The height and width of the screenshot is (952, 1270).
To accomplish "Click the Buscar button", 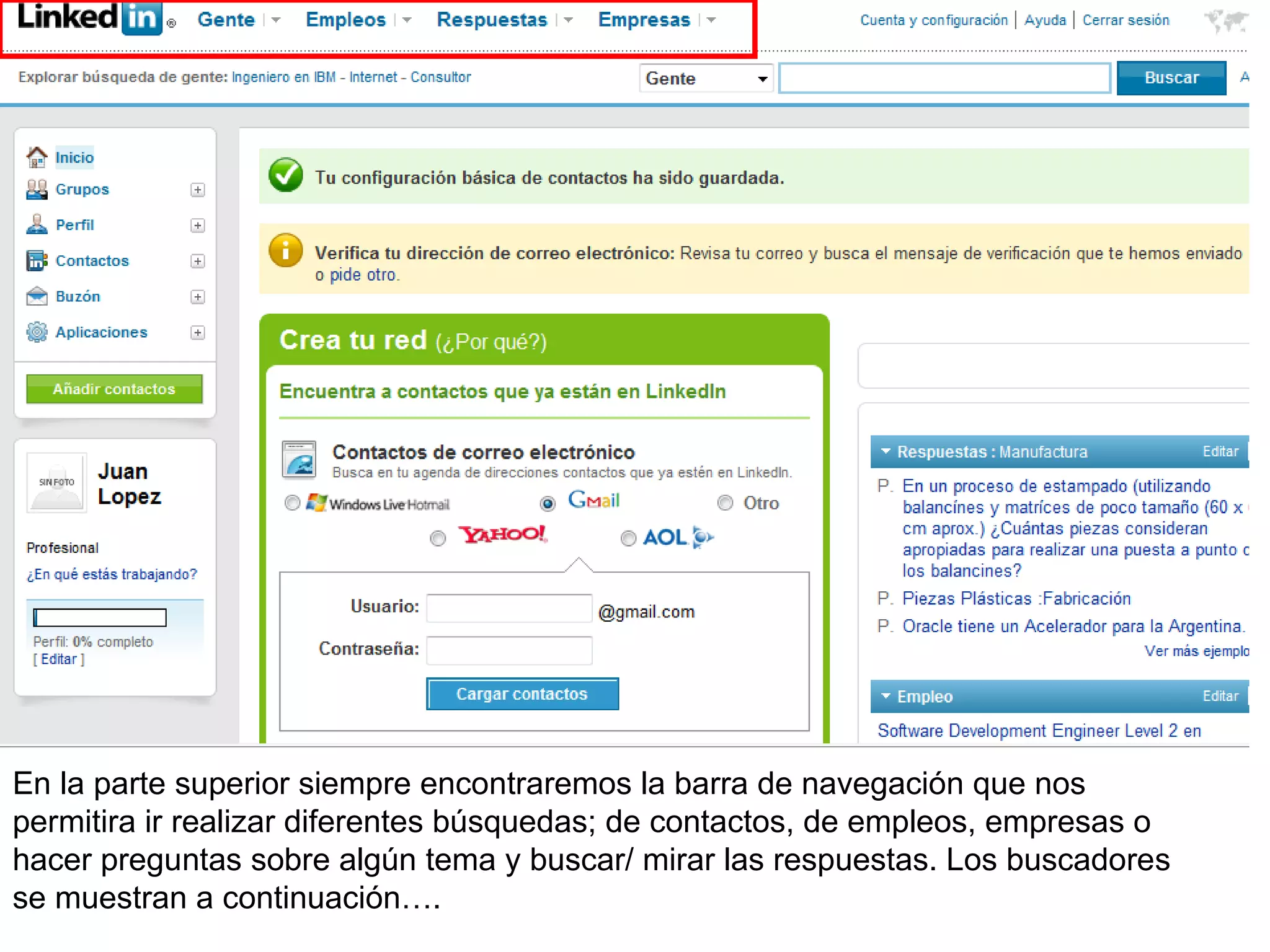I will coord(1171,78).
